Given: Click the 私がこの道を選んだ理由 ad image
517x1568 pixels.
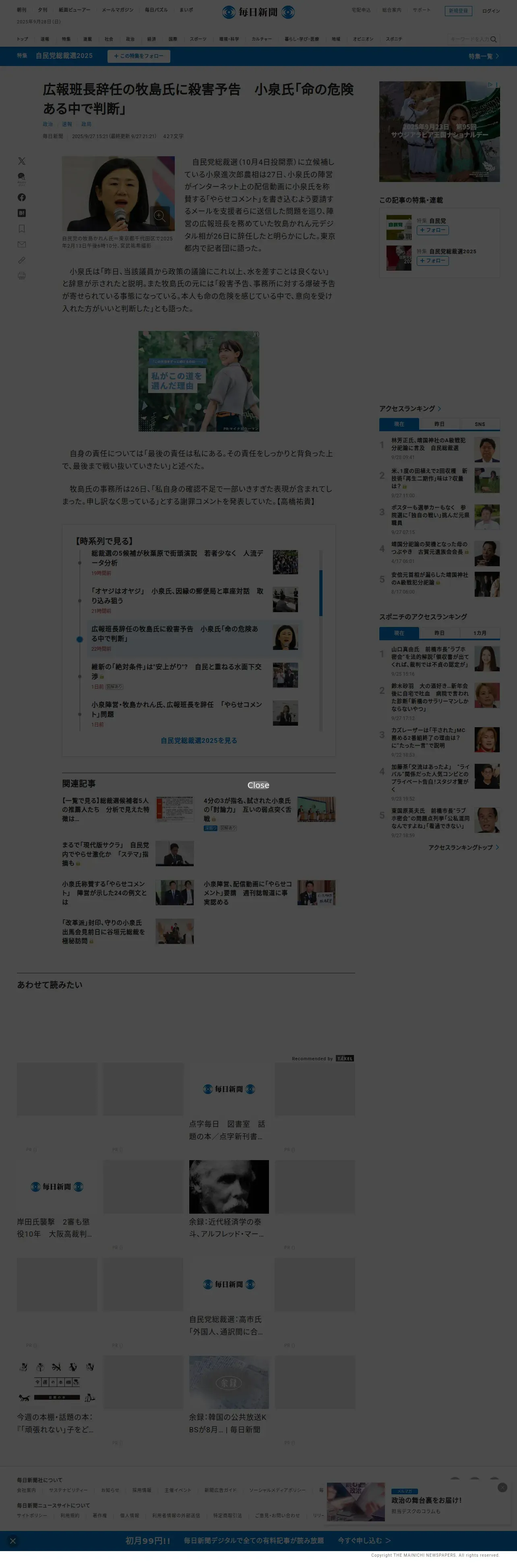Looking at the screenshot, I should tap(199, 382).
